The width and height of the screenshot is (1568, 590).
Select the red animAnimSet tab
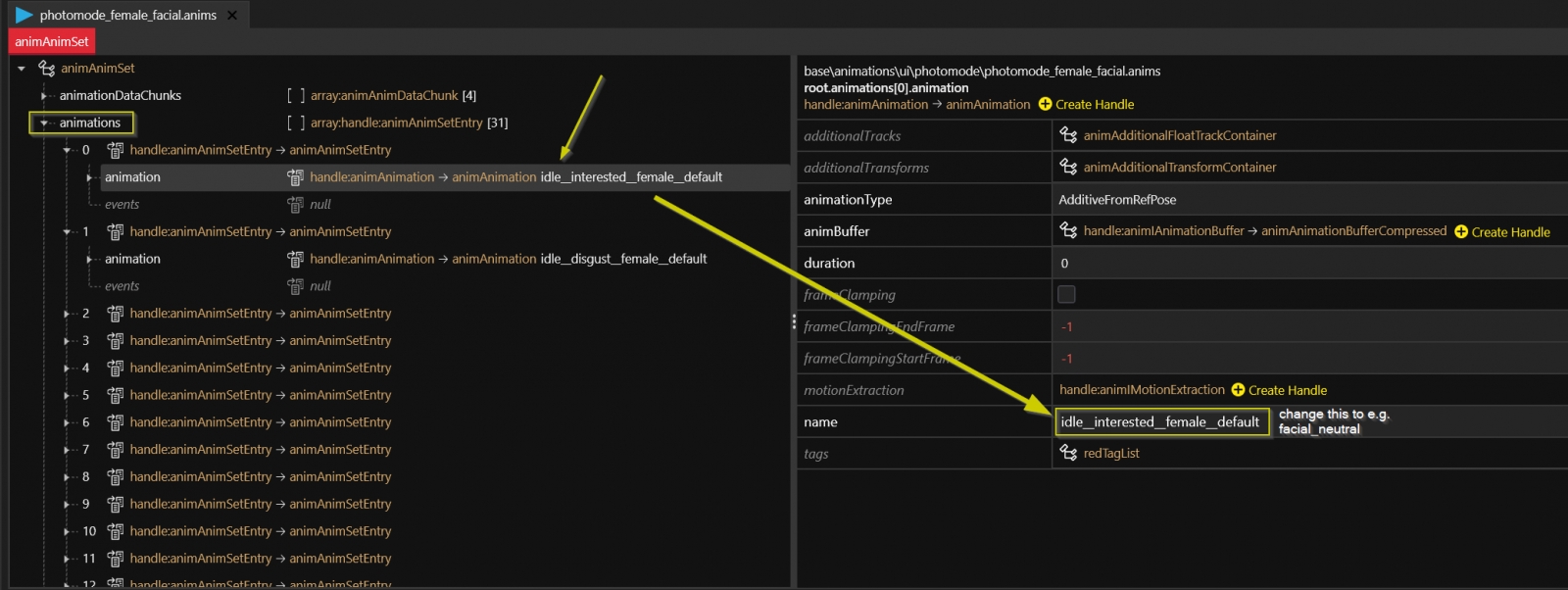(x=52, y=41)
